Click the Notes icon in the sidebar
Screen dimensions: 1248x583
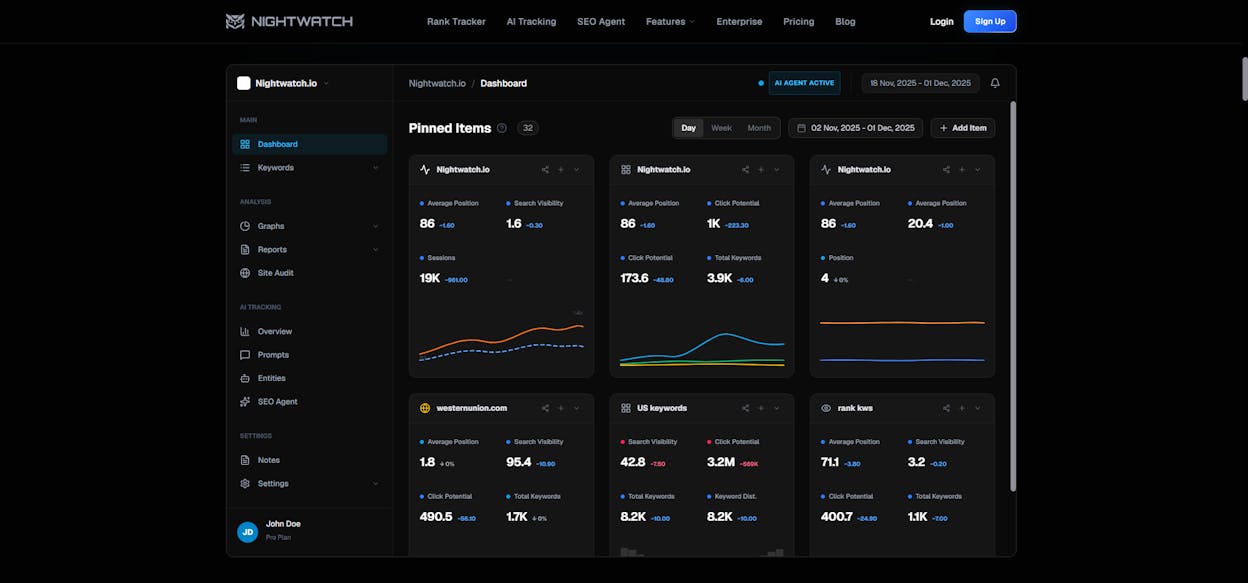(245, 460)
